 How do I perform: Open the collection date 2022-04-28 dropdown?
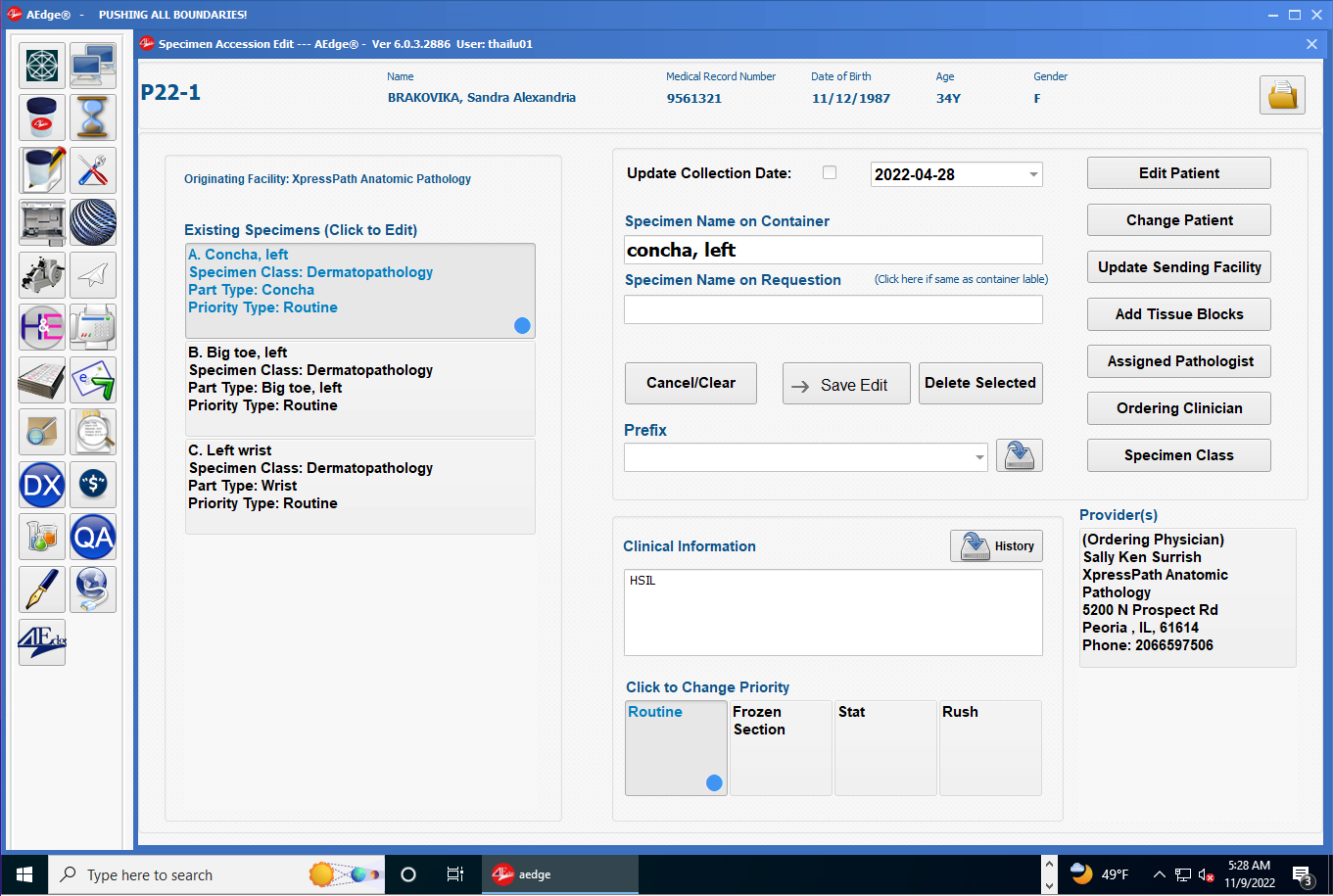(1033, 174)
